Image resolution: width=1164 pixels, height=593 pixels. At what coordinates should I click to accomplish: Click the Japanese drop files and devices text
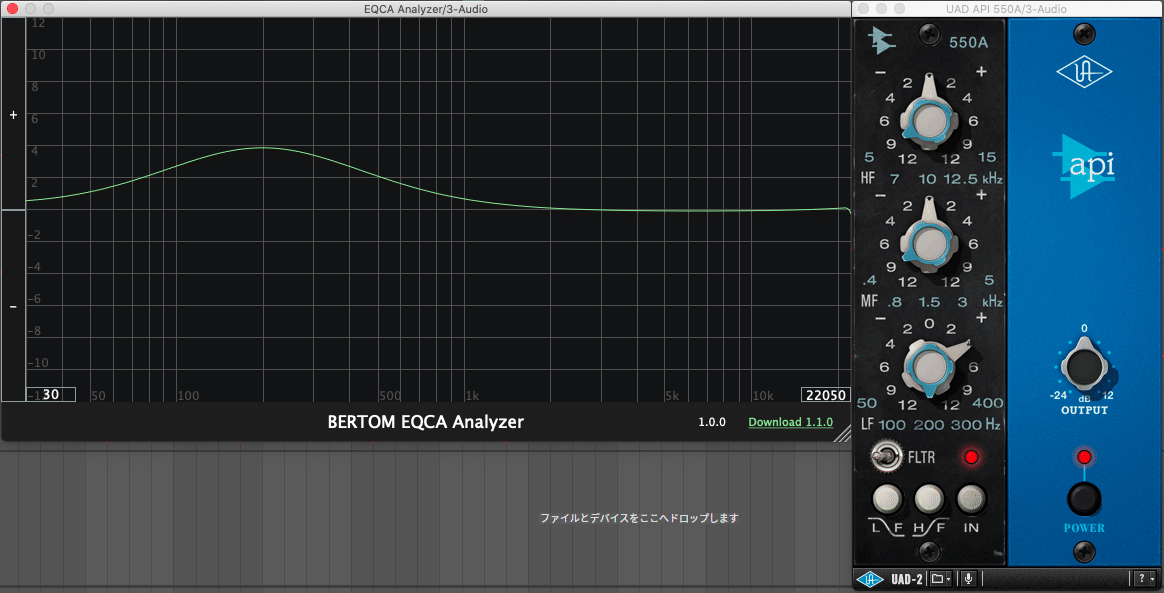[x=639, y=518]
